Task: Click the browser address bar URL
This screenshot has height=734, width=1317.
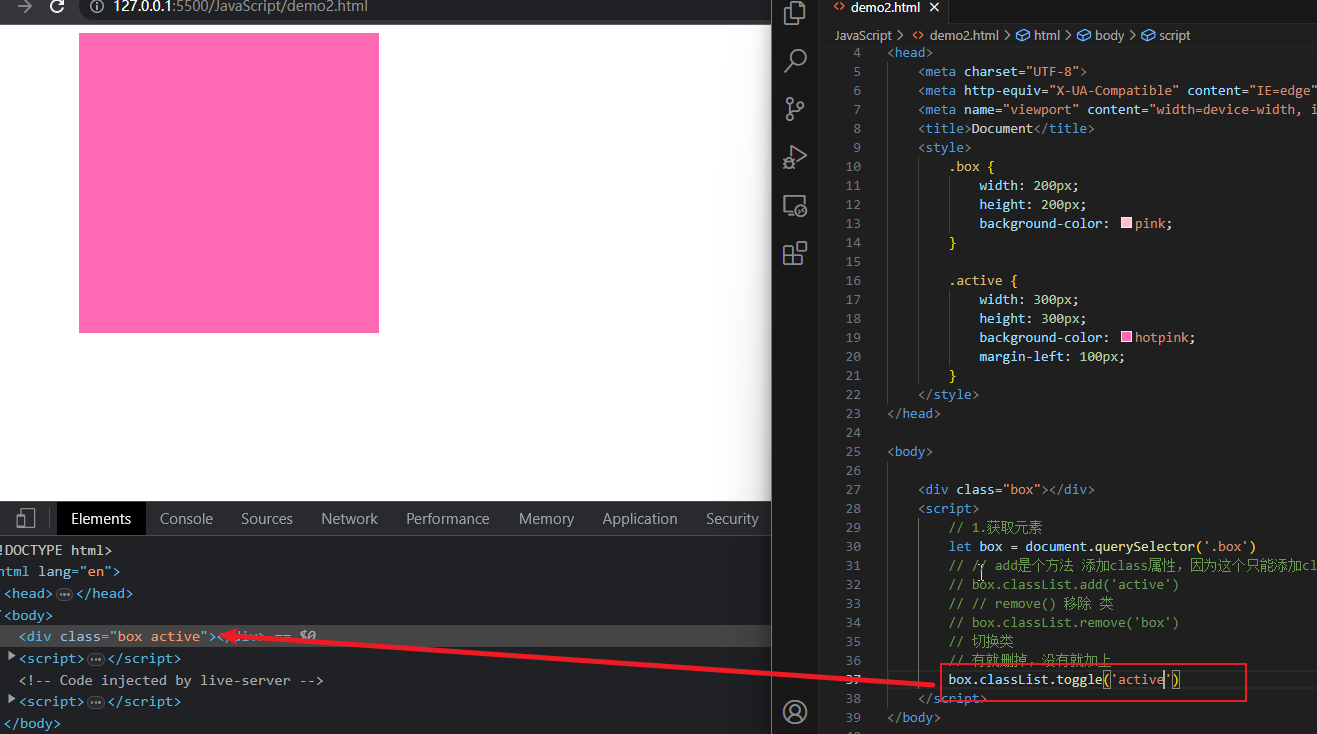Action: point(240,7)
